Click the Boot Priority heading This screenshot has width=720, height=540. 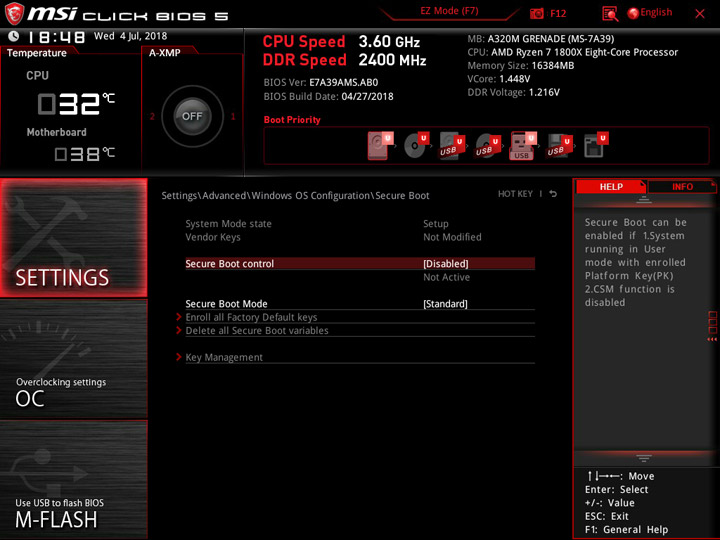(292, 120)
